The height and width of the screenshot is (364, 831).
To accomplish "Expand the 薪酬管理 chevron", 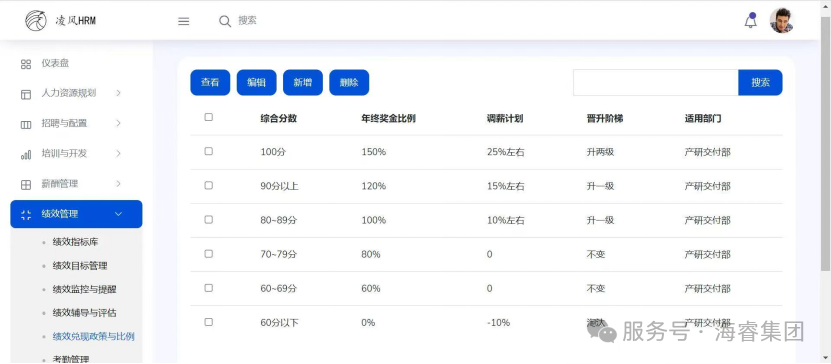I will pos(118,184).
